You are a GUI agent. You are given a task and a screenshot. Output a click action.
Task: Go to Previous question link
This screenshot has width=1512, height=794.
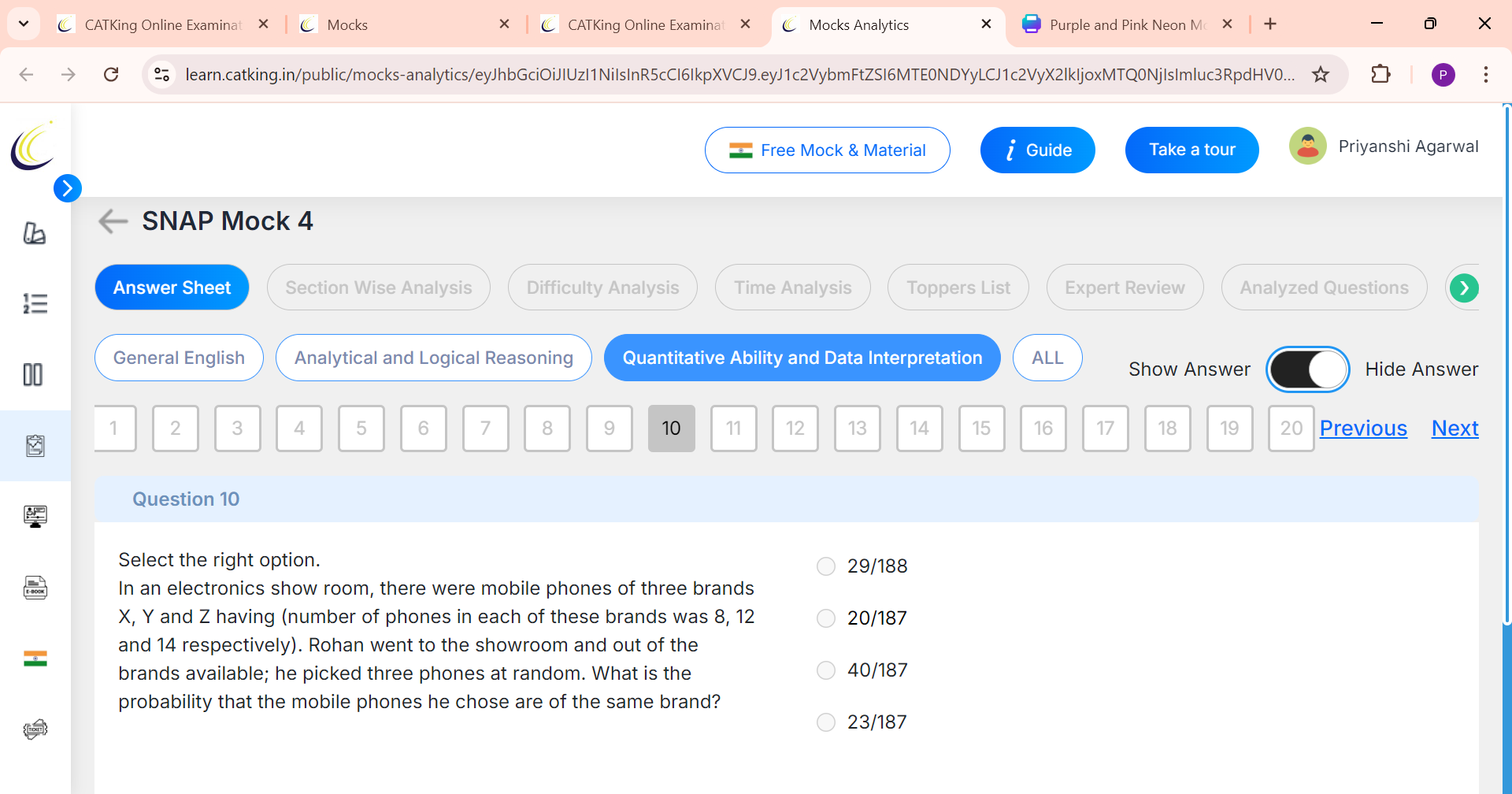pyautogui.click(x=1363, y=429)
